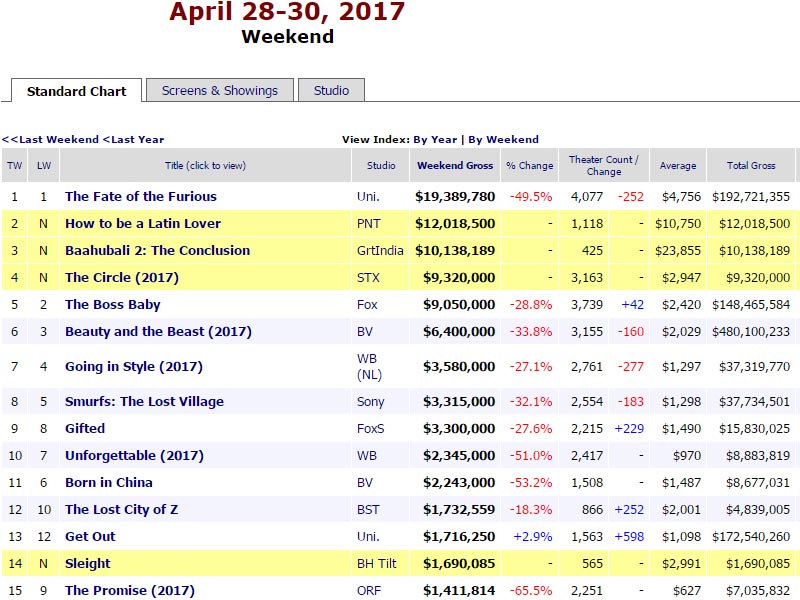Open the STX studio link
Image resolution: width=800 pixels, height=600 pixels.
point(369,278)
